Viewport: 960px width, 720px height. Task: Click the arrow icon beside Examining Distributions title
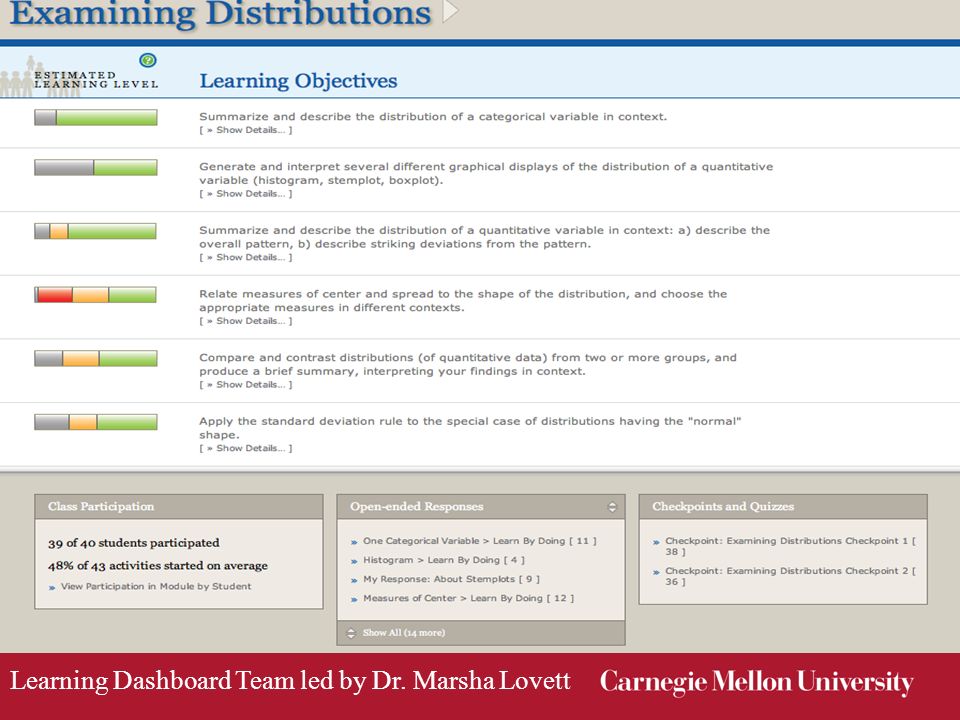click(450, 10)
